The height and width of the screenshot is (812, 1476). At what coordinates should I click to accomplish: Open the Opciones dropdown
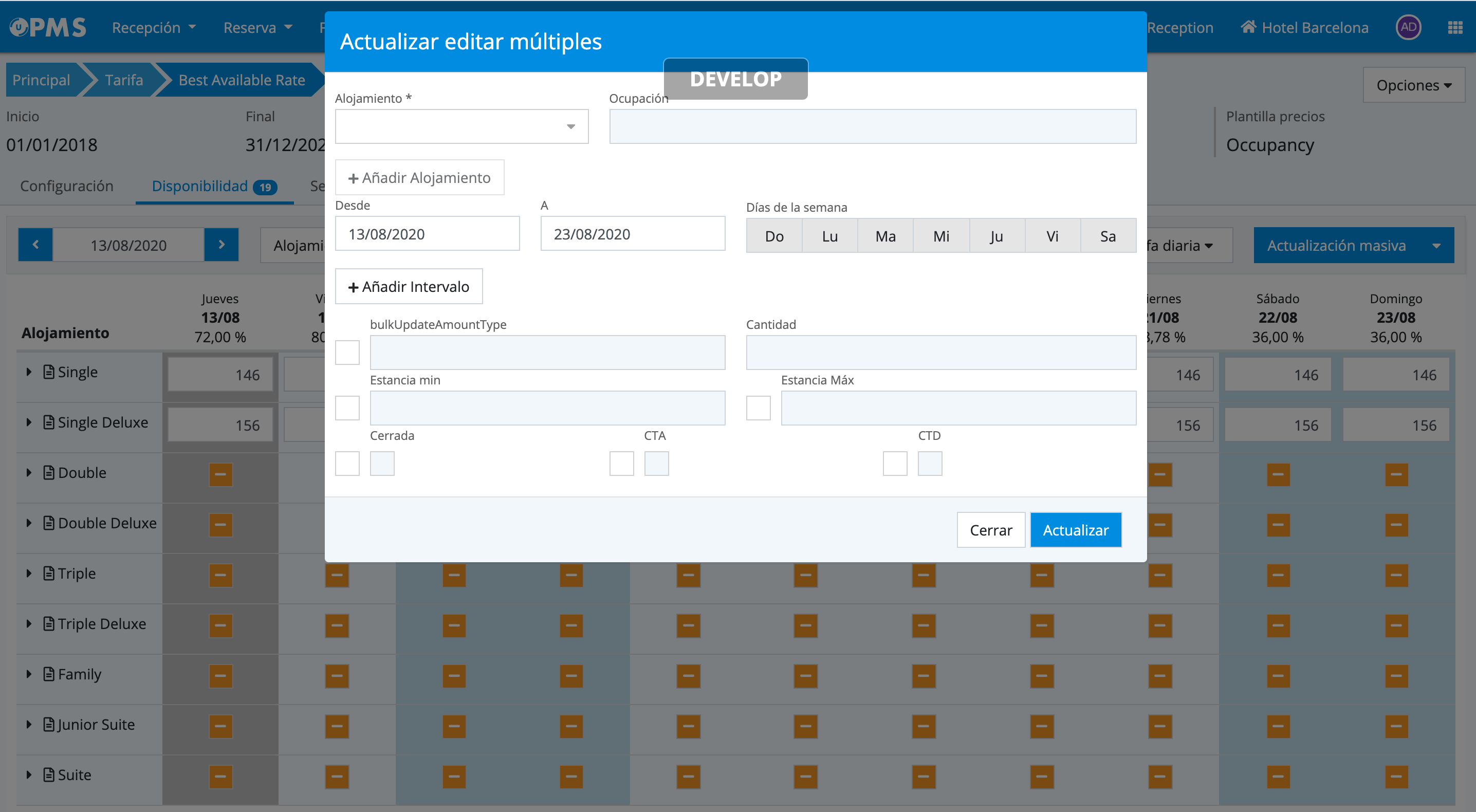(1413, 85)
